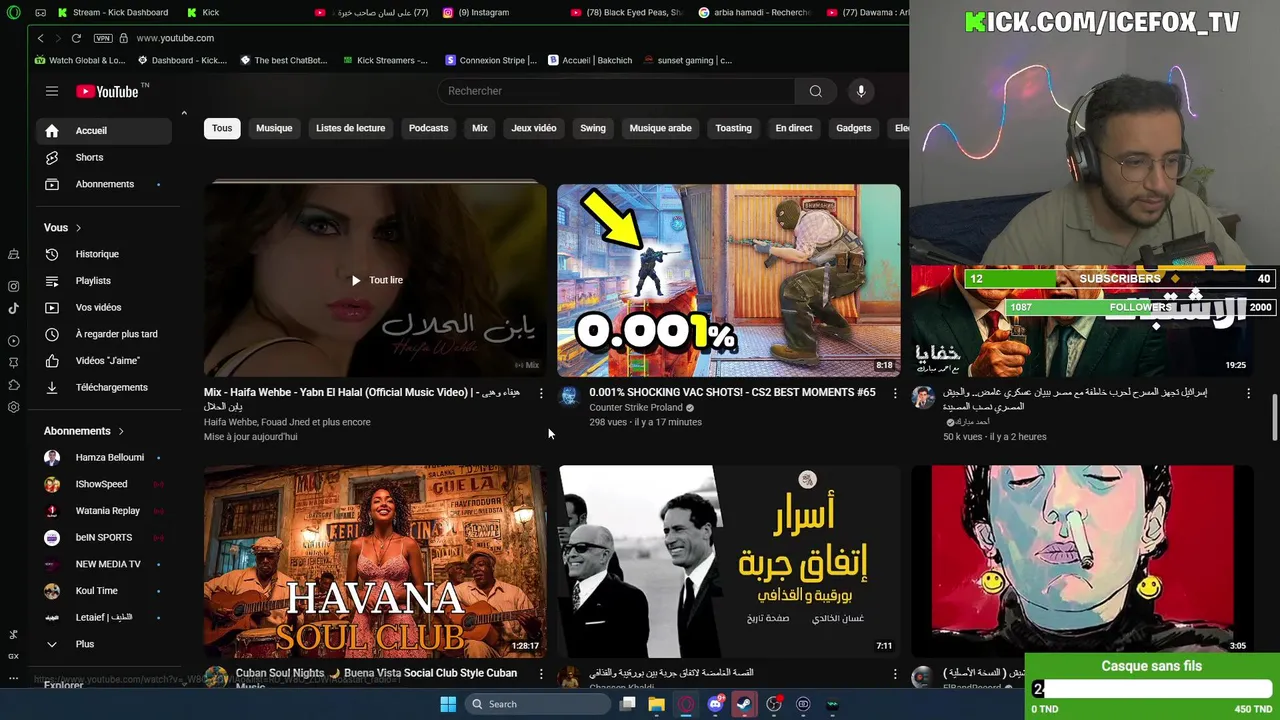
Task: Select the Mix filter chip
Action: (x=480, y=128)
